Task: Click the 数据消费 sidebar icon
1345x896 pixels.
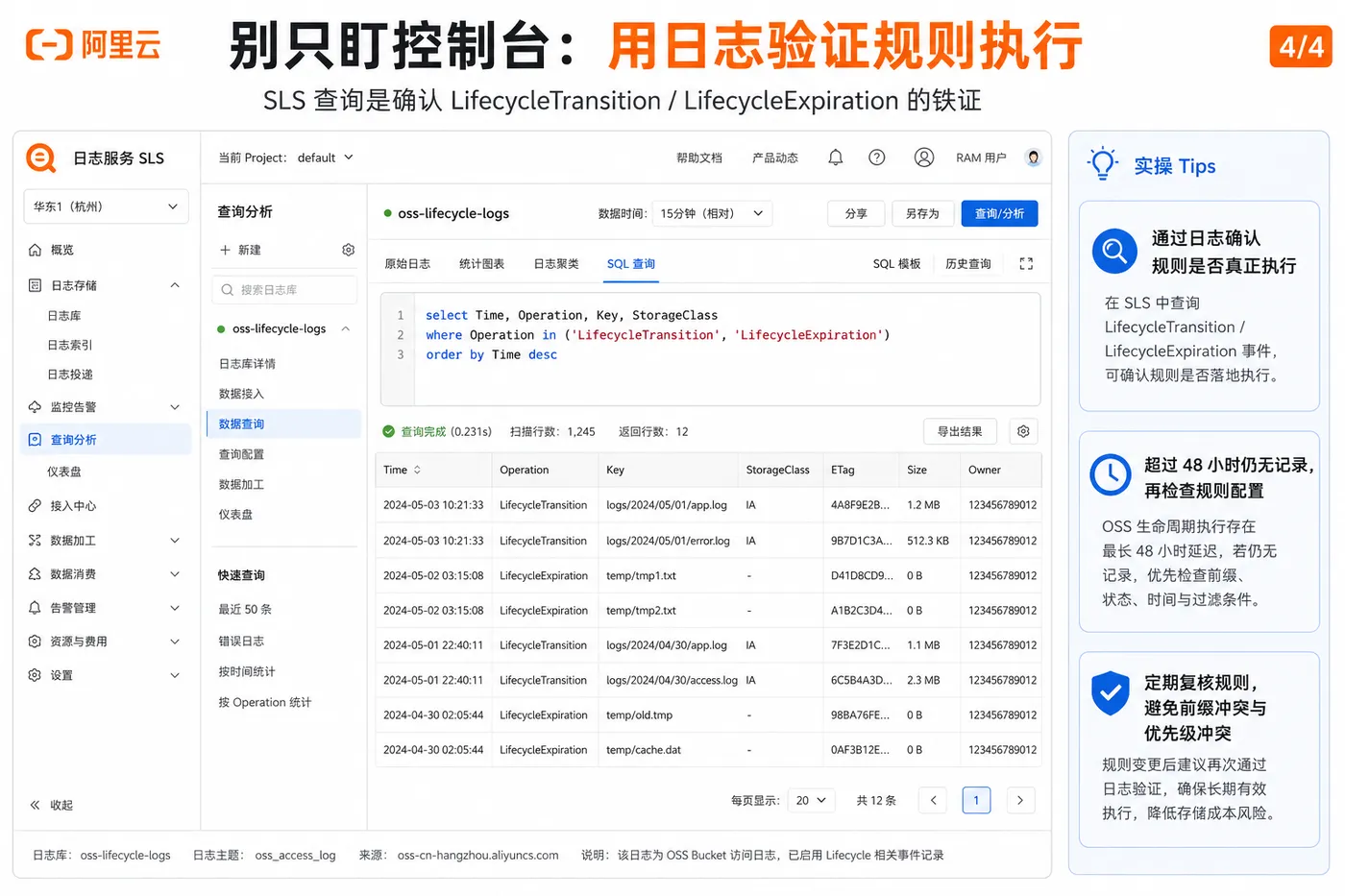Action: click(x=35, y=574)
